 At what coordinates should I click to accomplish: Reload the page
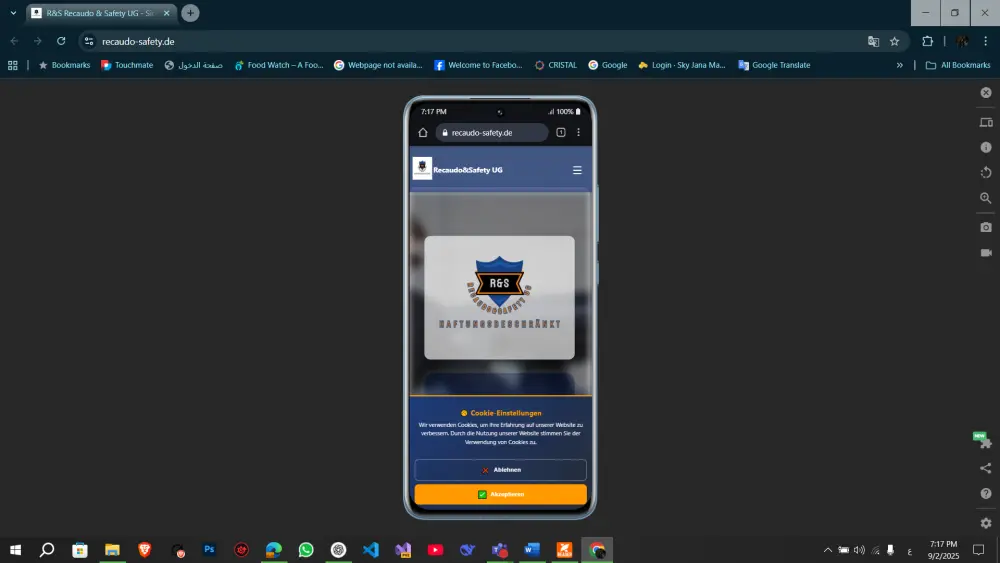point(61,41)
